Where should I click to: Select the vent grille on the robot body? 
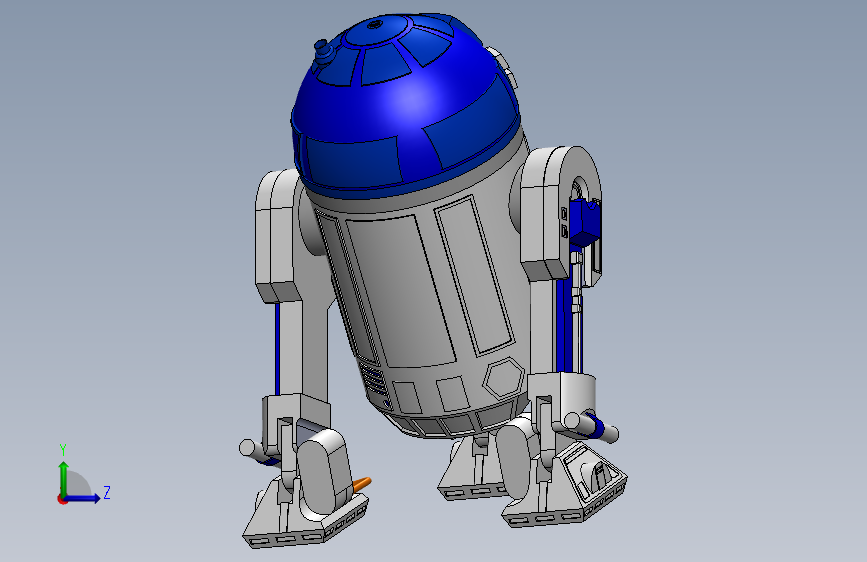click(x=374, y=378)
